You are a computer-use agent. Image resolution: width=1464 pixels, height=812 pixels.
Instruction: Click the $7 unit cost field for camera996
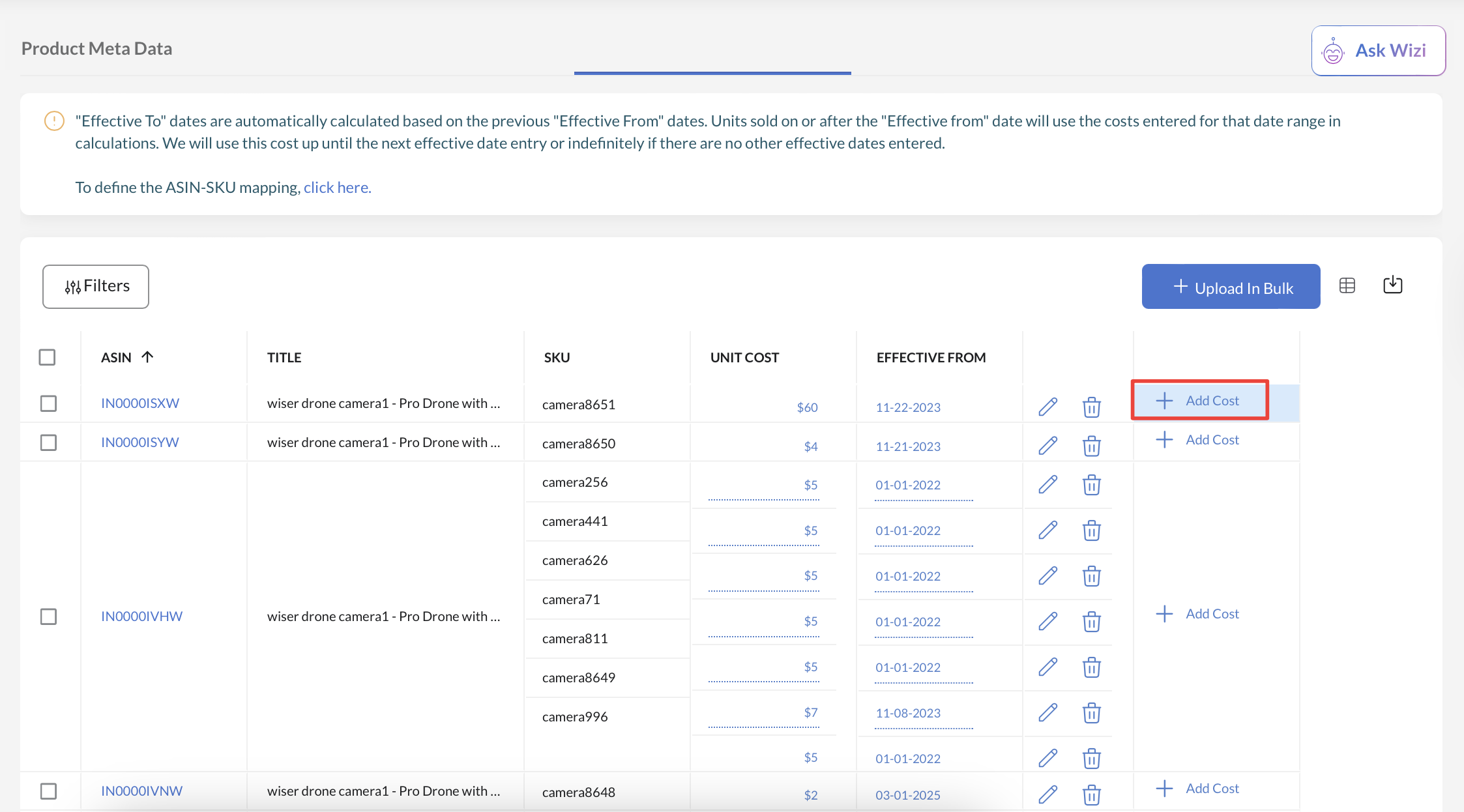pos(810,713)
